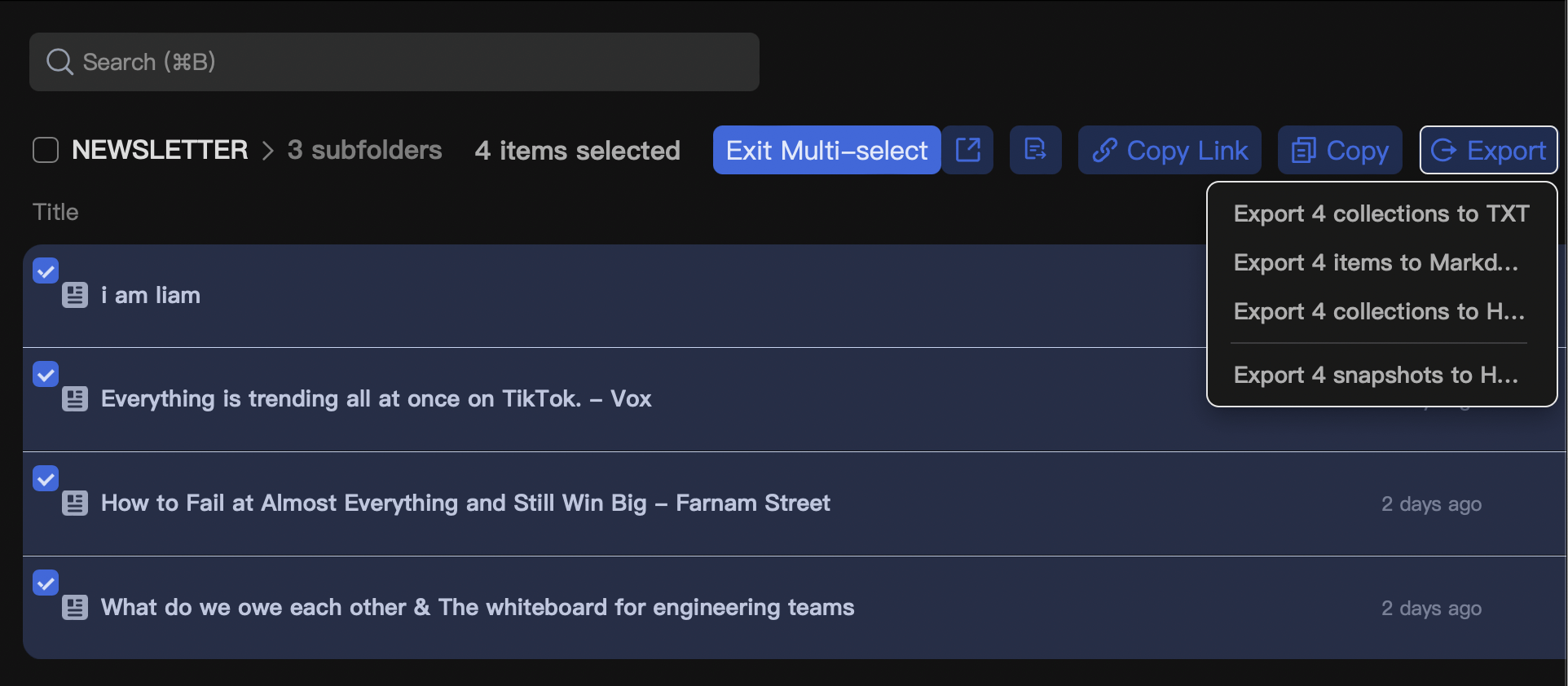Click the Copy Link button
This screenshot has width=1568, height=686.
tap(1169, 150)
